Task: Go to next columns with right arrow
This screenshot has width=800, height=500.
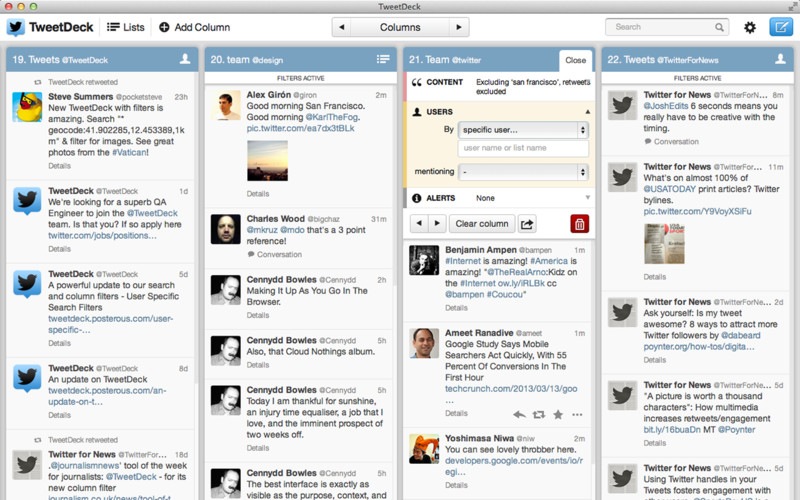Action: click(x=459, y=27)
